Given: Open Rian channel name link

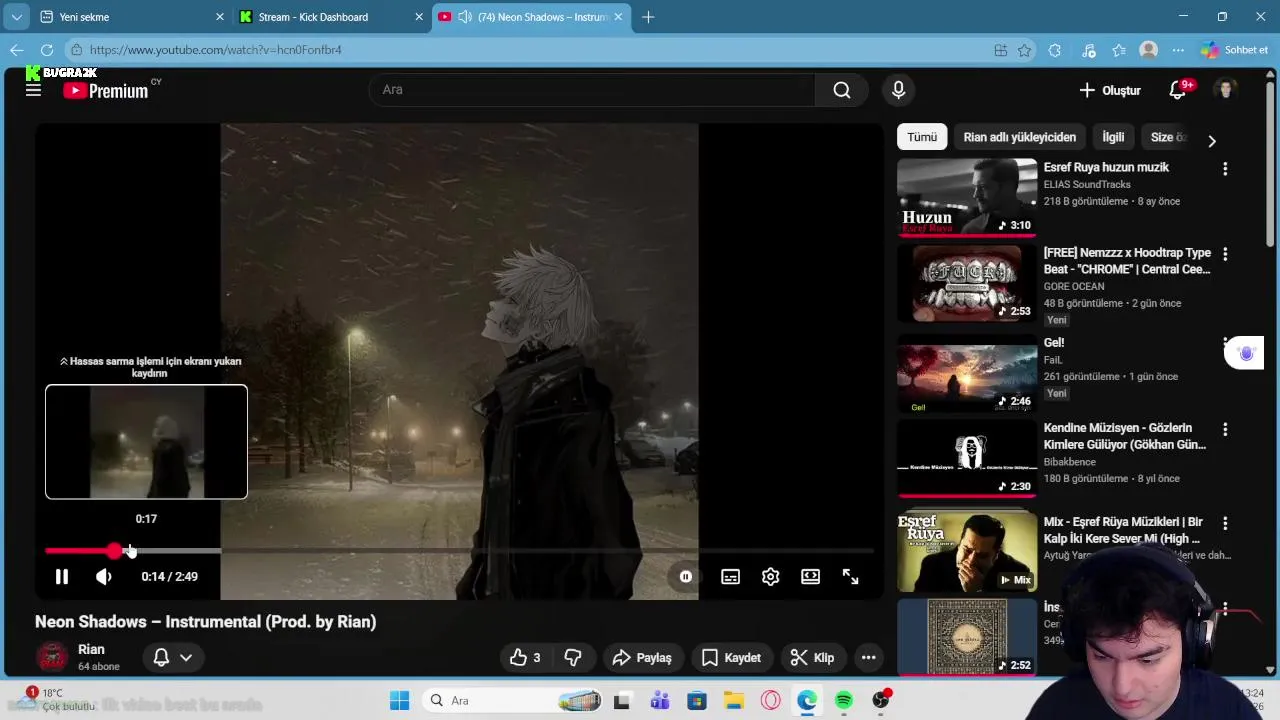Looking at the screenshot, I should (91, 650).
